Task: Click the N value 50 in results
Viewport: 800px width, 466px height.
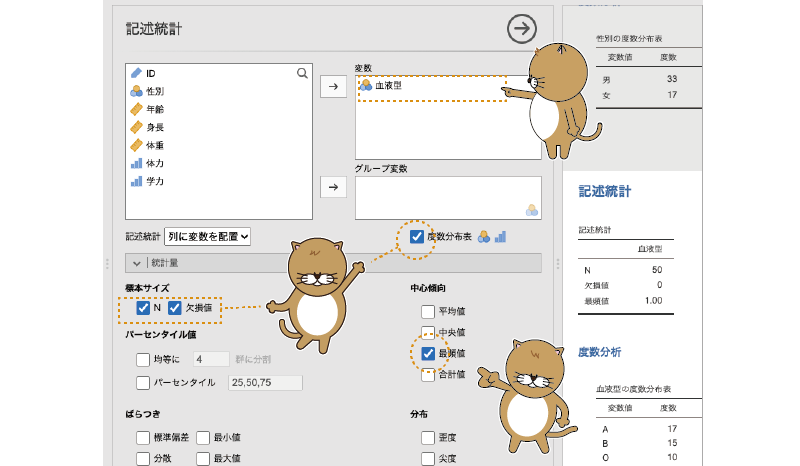Action: click(x=657, y=269)
